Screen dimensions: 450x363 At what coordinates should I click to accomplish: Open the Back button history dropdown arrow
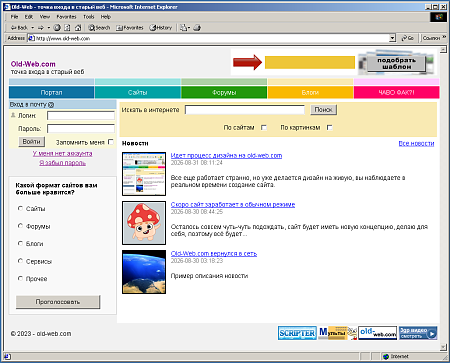click(32, 28)
